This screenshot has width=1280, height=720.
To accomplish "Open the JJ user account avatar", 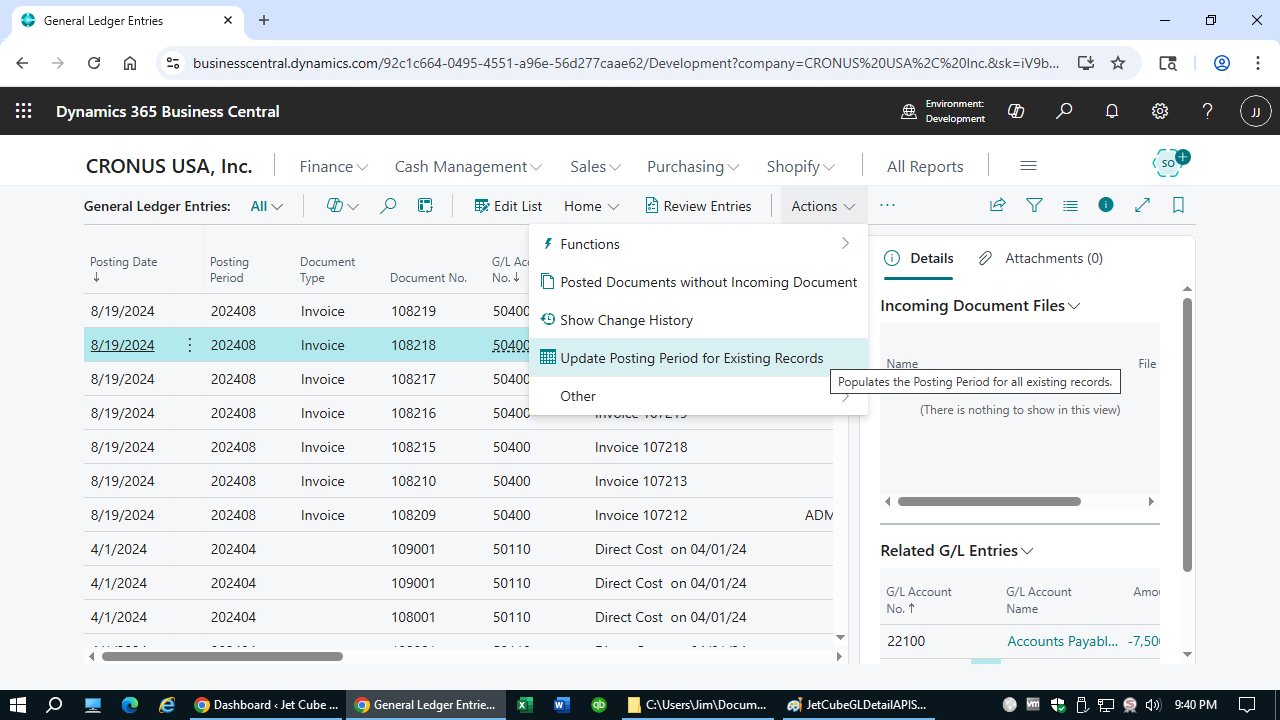I will coord(1256,111).
